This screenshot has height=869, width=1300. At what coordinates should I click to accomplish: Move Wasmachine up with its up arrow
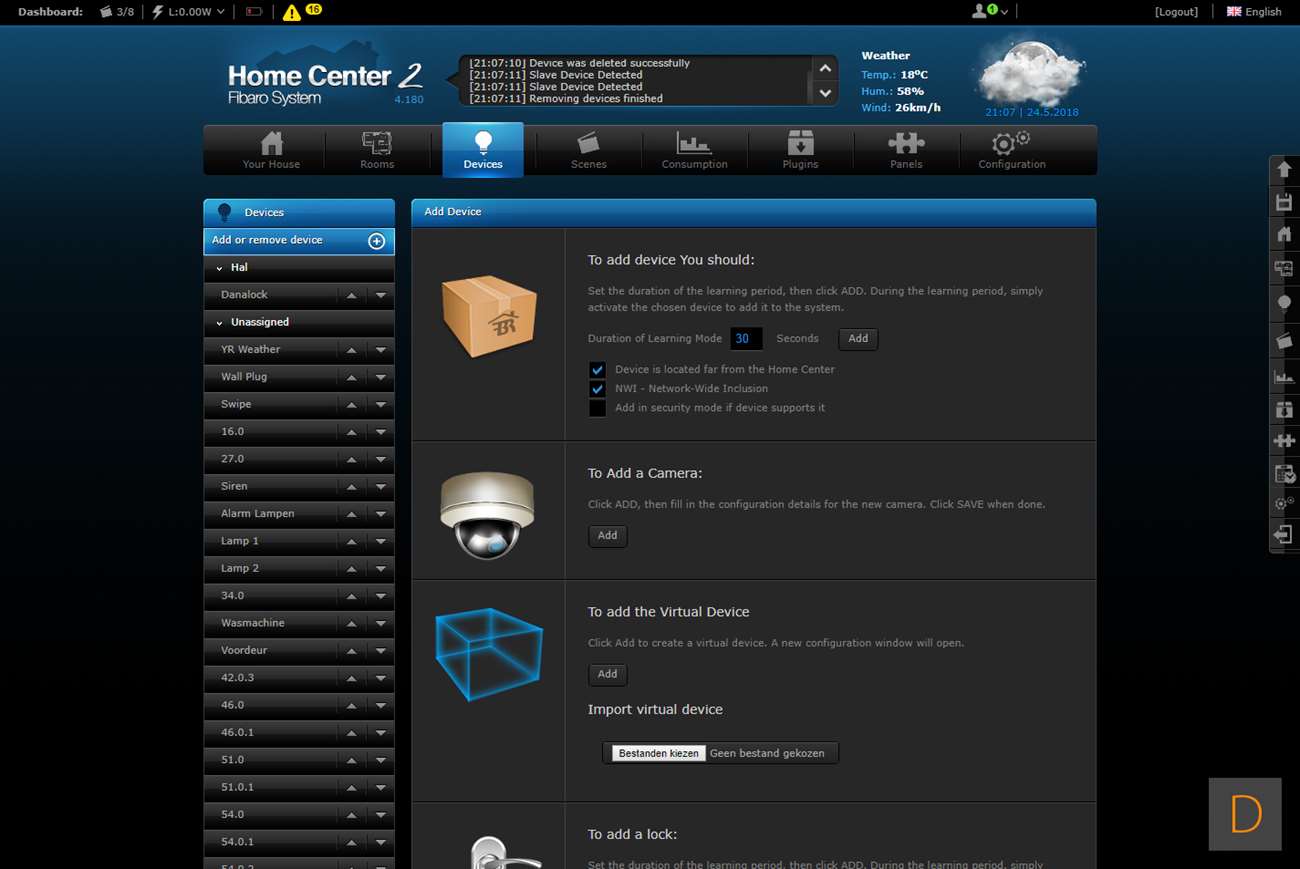coord(352,623)
